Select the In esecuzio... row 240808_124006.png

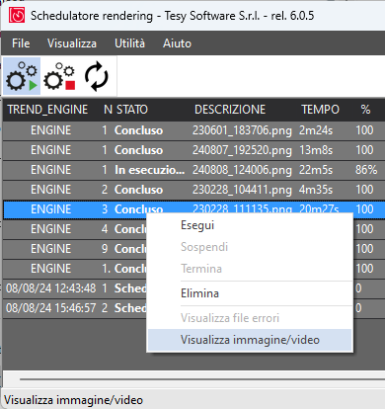(194, 170)
